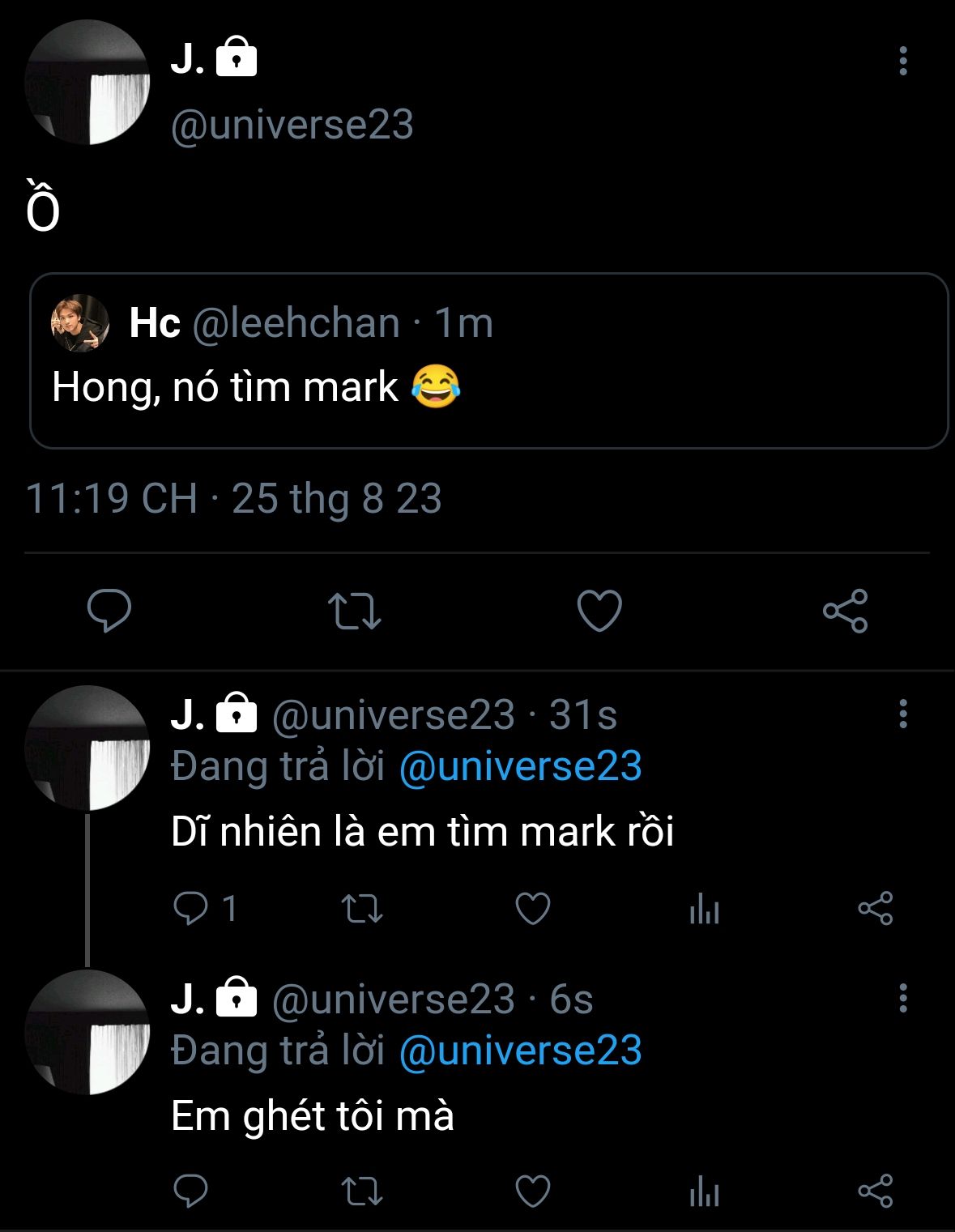Like the 'Dĩ nhiên là em' reply

[x=533, y=908]
